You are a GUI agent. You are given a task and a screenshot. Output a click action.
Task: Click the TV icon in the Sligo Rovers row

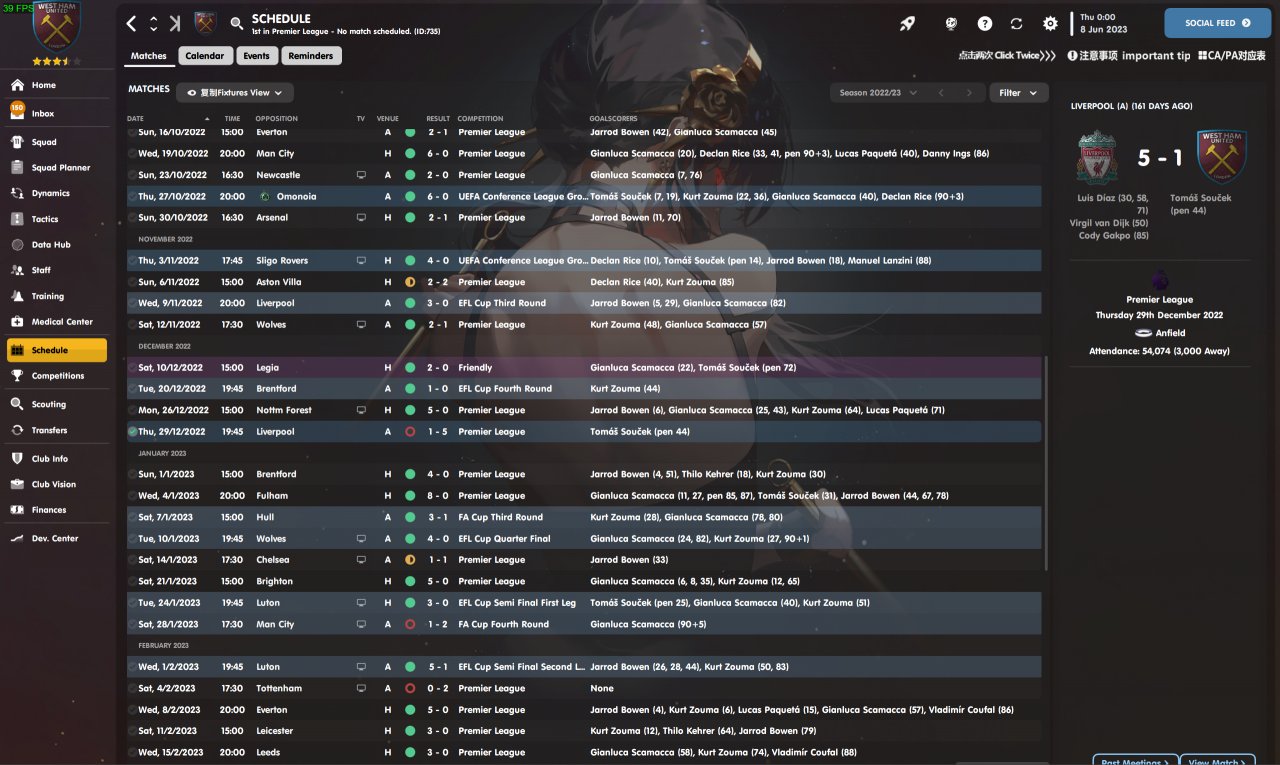(x=361, y=261)
